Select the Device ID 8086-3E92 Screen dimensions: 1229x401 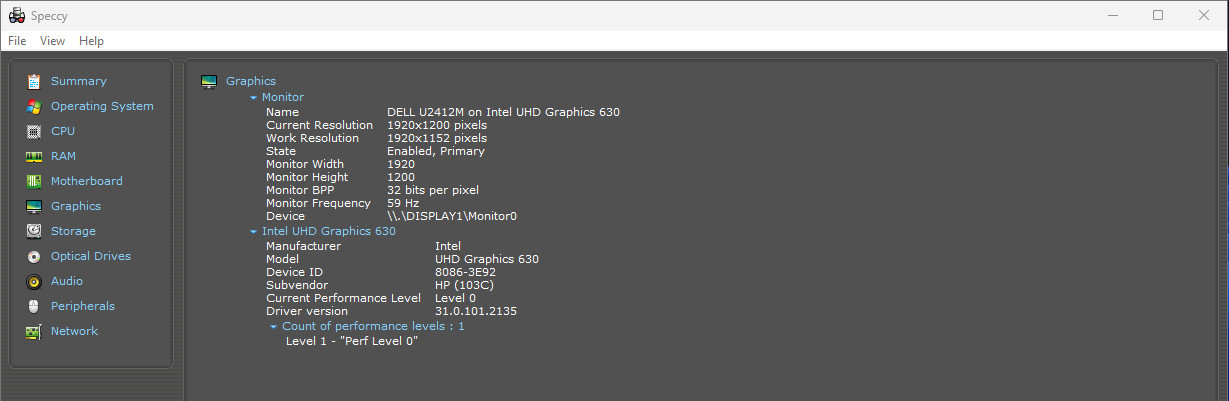466,272
